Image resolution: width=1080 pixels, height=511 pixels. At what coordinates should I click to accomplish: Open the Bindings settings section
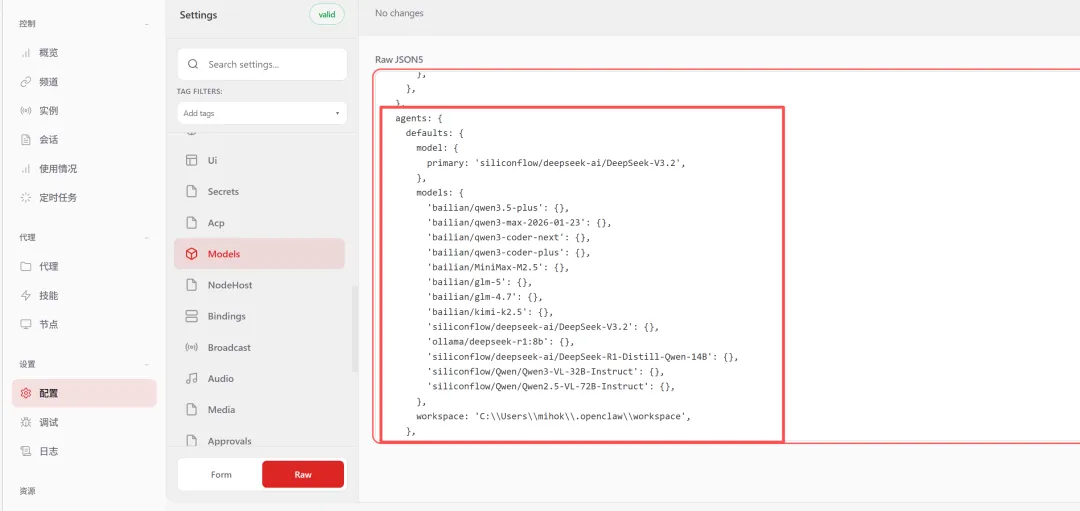(259, 316)
